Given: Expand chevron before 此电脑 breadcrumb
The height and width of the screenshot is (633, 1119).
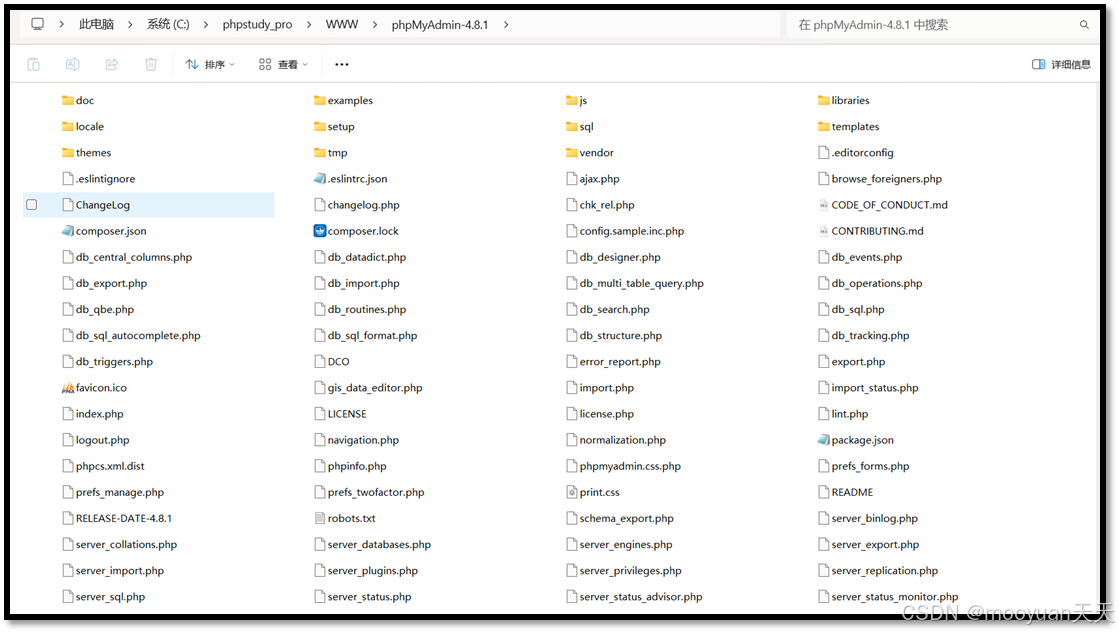Looking at the screenshot, I should pos(61,24).
